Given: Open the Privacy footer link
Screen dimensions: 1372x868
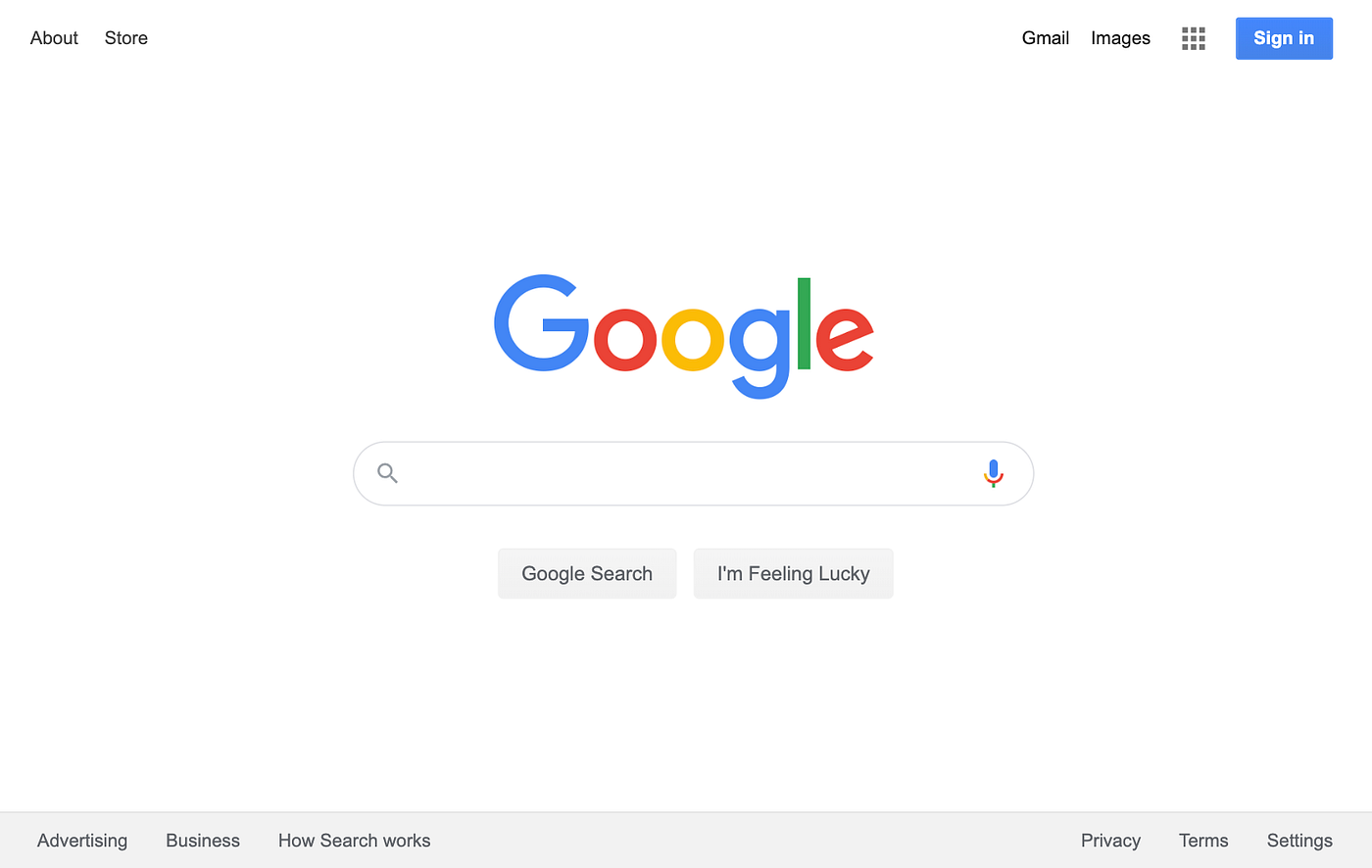Looking at the screenshot, I should (x=1110, y=841).
